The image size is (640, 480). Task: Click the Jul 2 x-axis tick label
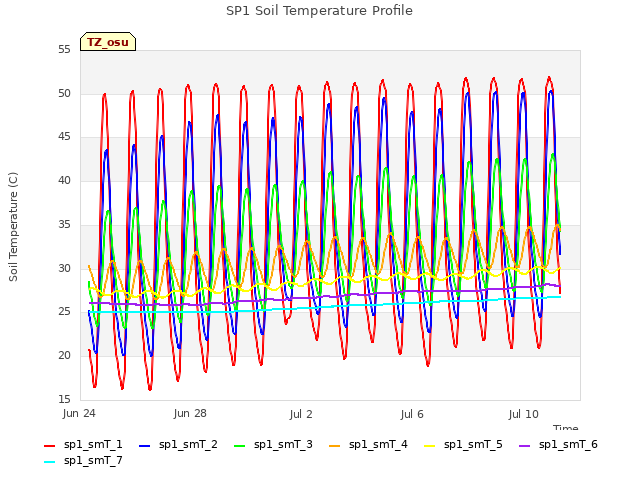pos(301,414)
